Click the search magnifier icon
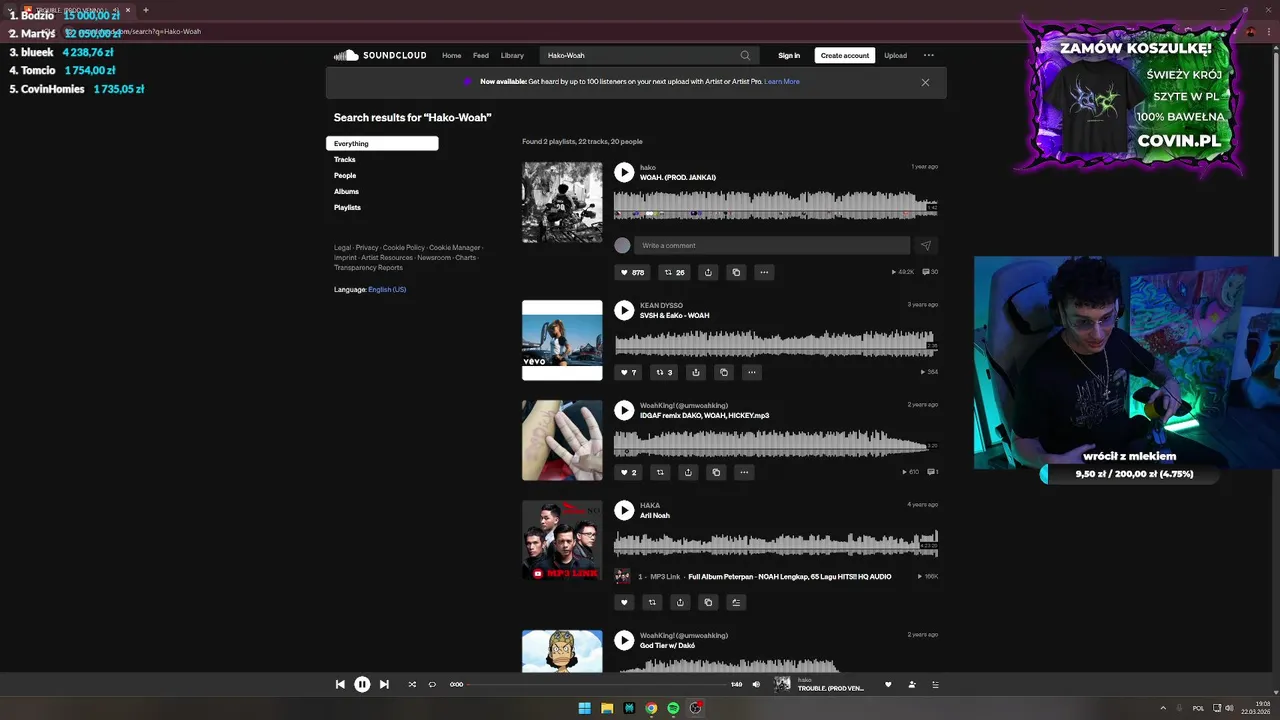 pyautogui.click(x=745, y=55)
